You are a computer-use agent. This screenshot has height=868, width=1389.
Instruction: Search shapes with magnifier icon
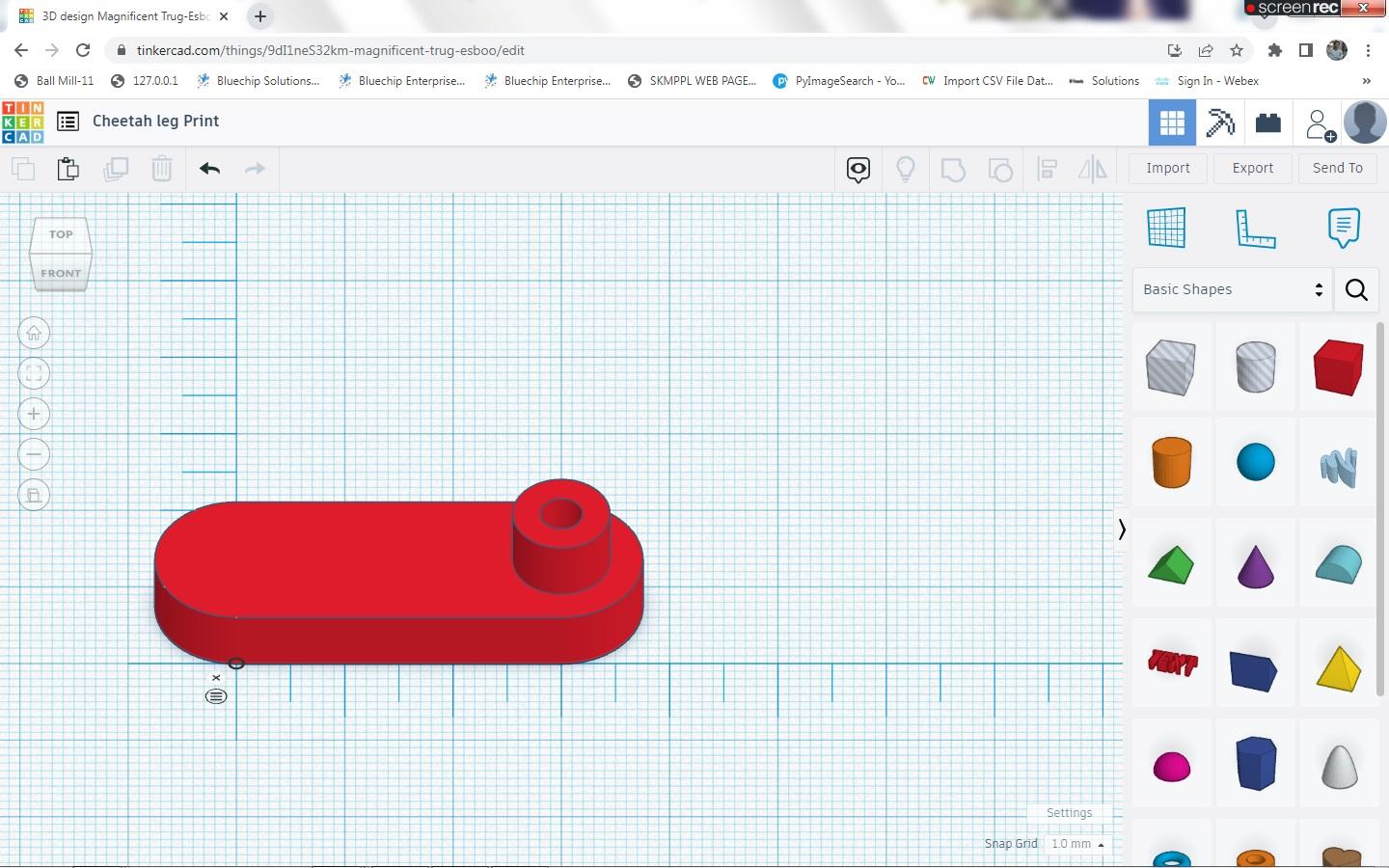1356,289
